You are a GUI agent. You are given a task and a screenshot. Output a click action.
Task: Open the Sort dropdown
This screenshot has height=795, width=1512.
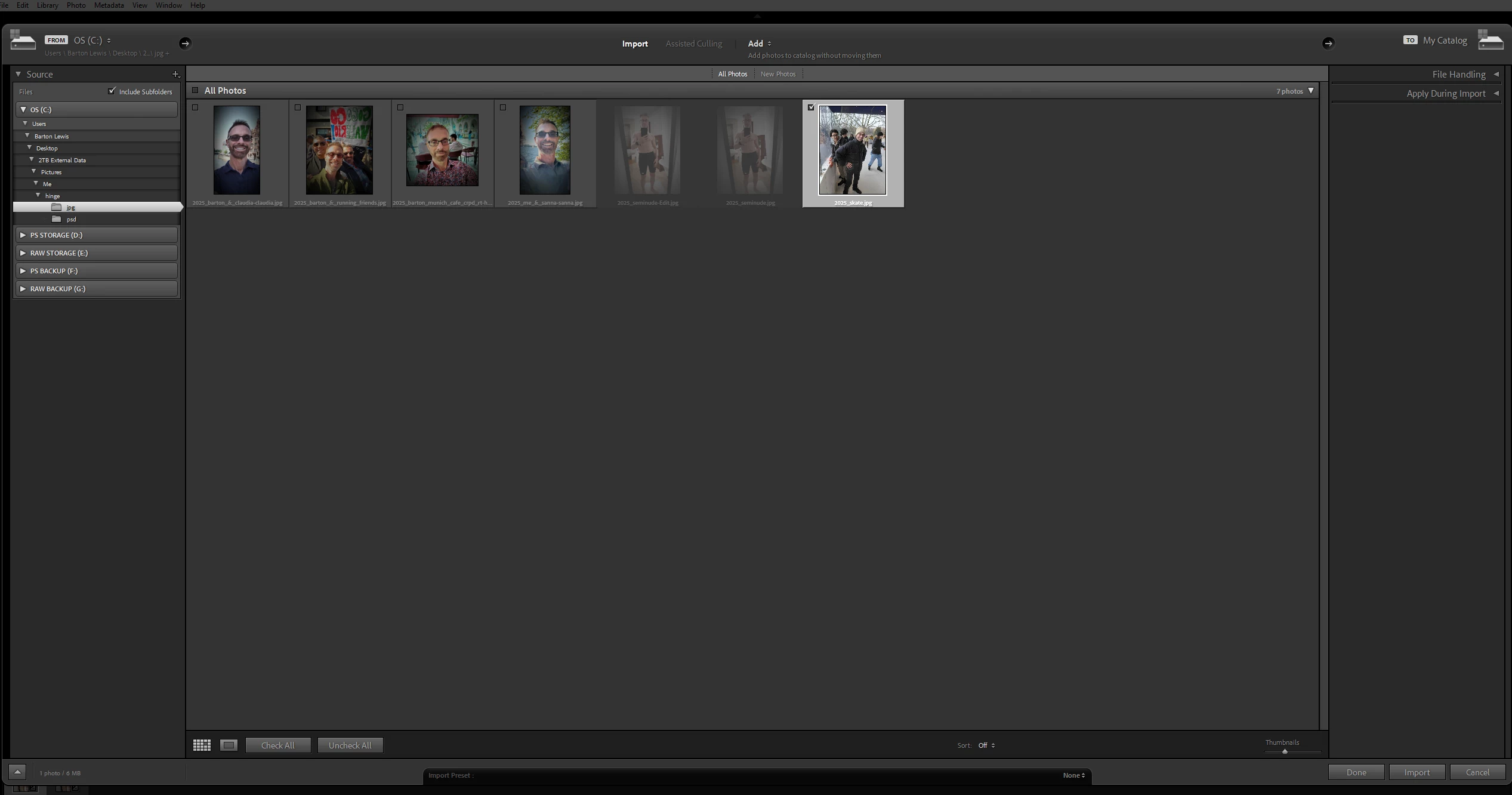click(986, 745)
